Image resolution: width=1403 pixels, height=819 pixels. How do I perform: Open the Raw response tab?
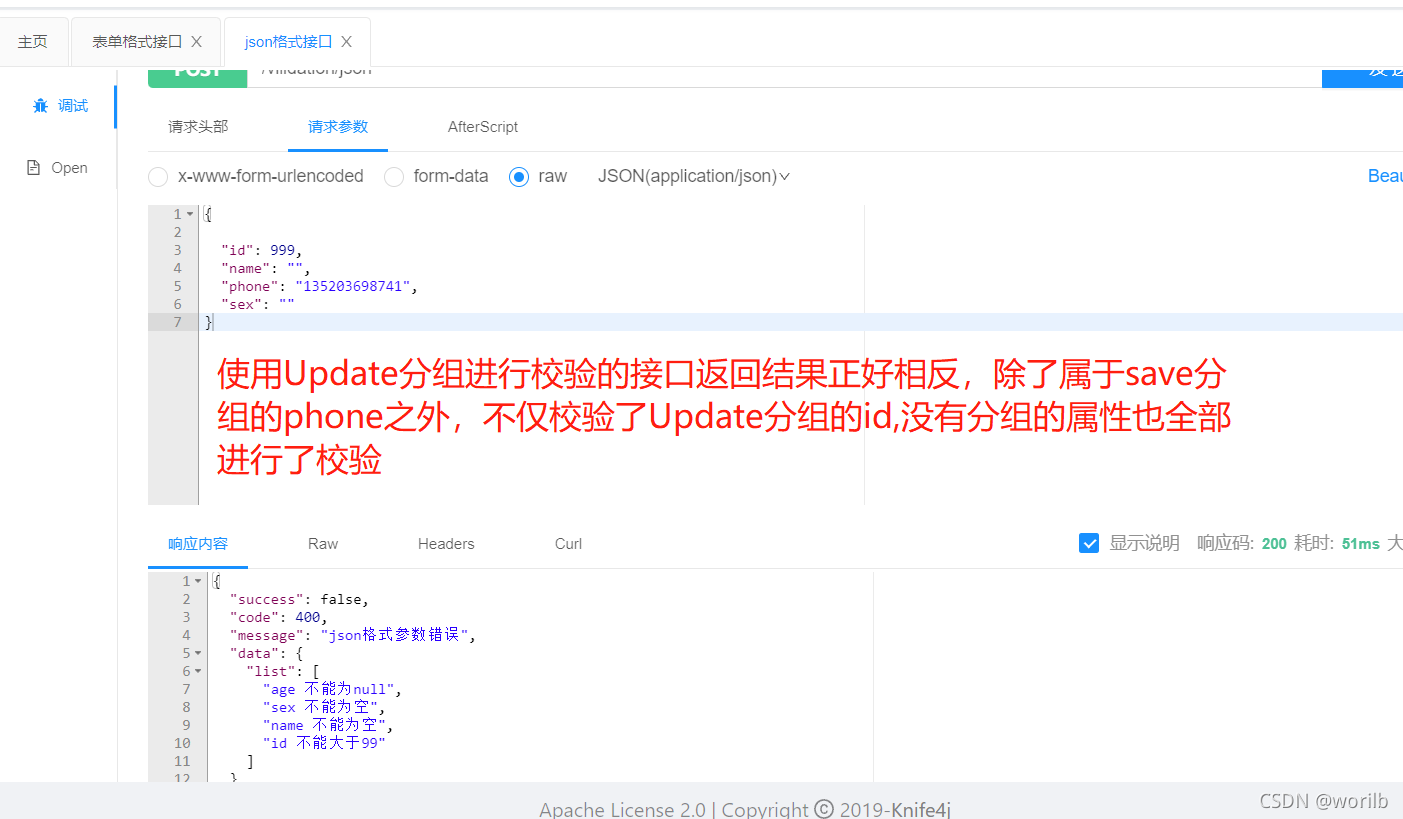(323, 544)
